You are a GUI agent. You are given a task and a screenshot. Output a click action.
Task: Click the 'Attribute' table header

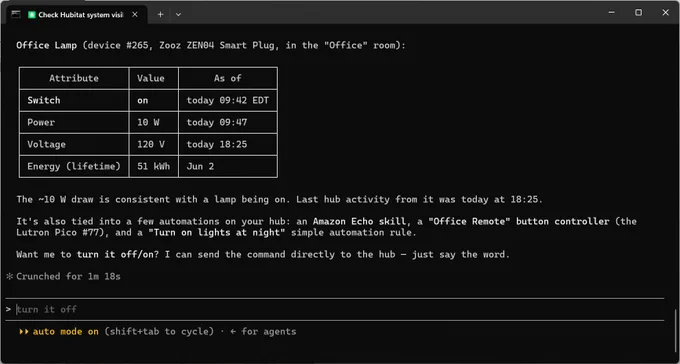(74, 78)
